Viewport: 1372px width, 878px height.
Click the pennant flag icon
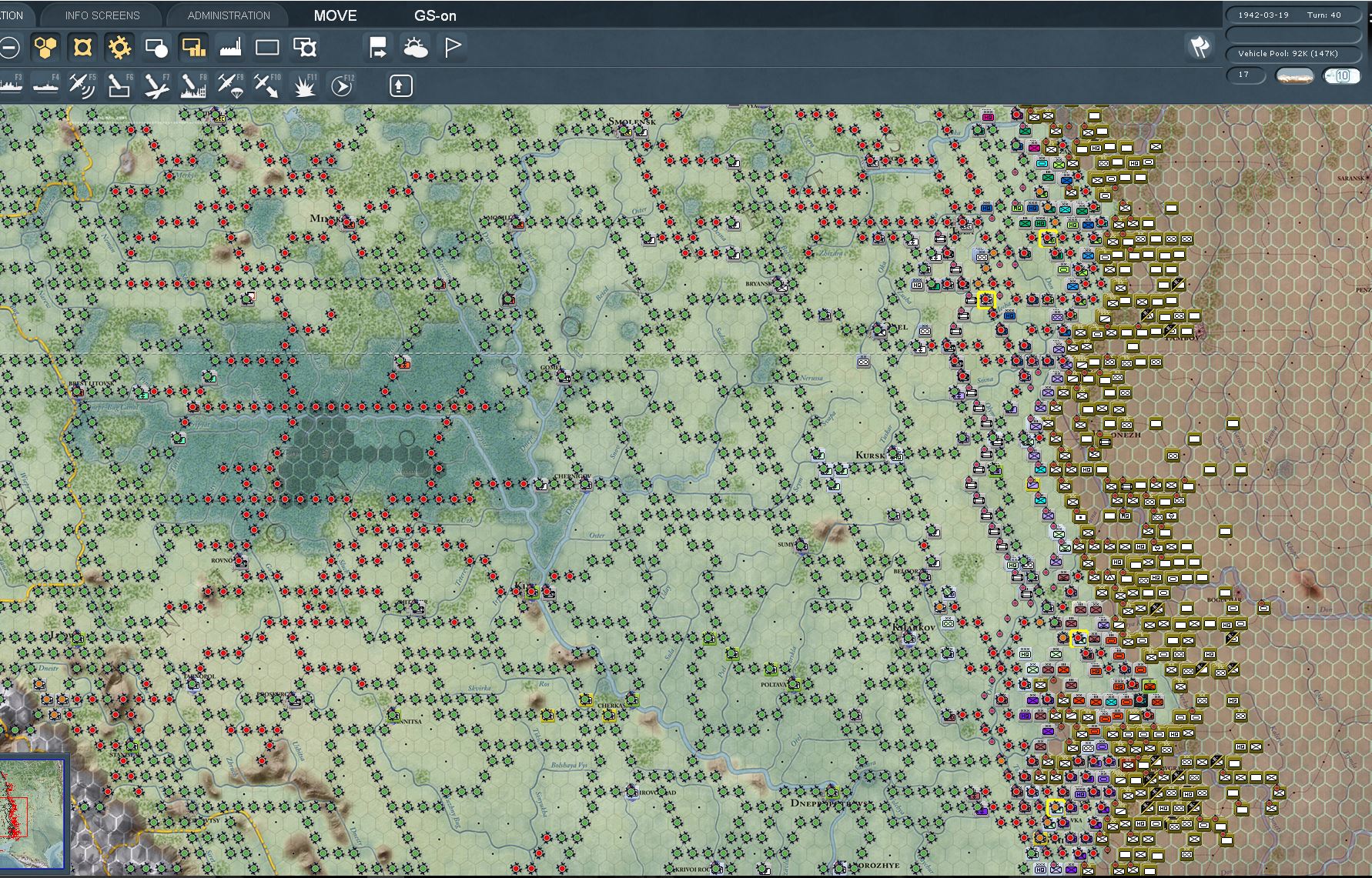tap(453, 48)
